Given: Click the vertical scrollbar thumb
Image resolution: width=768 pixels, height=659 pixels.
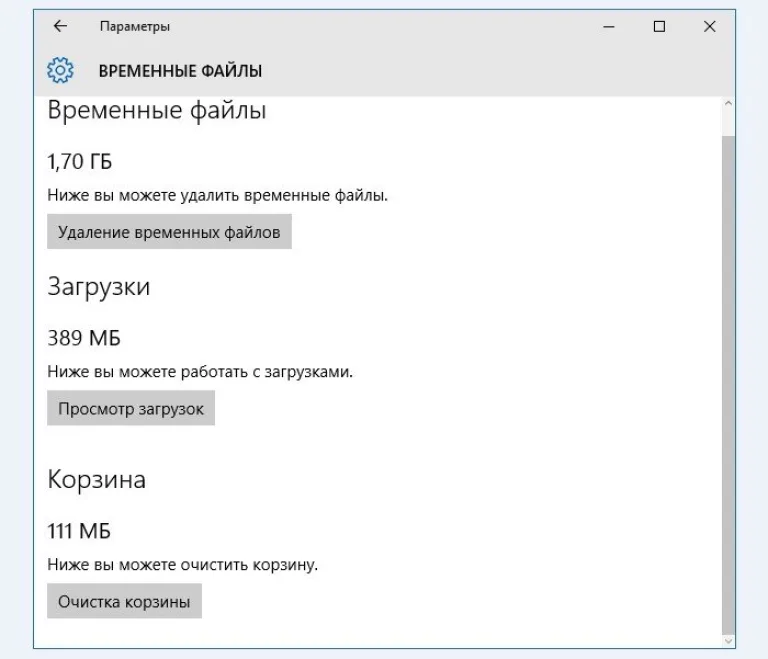Looking at the screenshot, I should click(728, 385).
